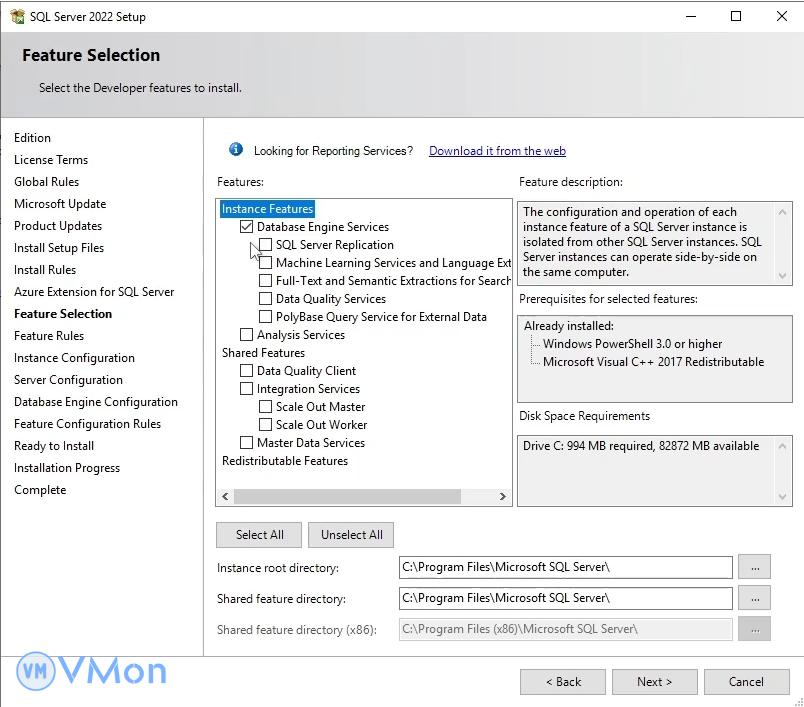The height and width of the screenshot is (707, 804).
Task: Select the Shared Features tree node
Action: coord(263,353)
